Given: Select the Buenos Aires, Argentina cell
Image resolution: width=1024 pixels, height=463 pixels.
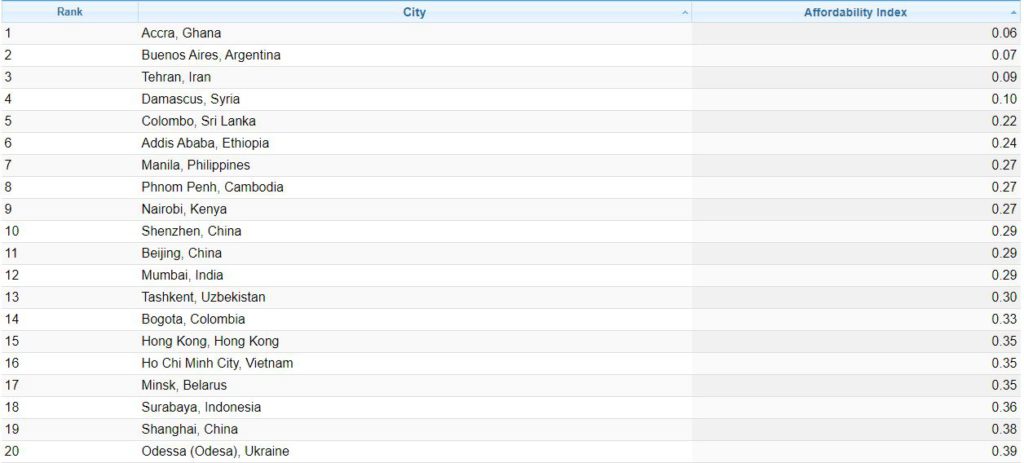Looking at the screenshot, I should click(415, 56).
